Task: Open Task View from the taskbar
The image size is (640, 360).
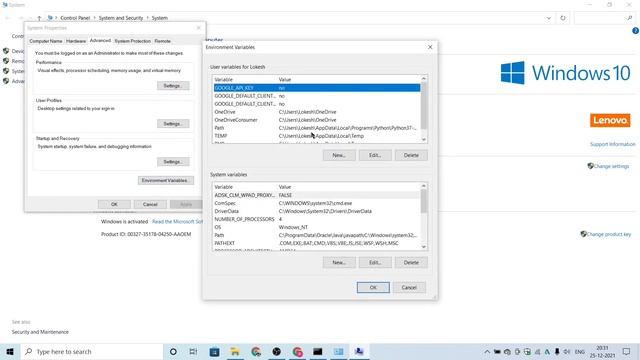Action: coord(193,351)
